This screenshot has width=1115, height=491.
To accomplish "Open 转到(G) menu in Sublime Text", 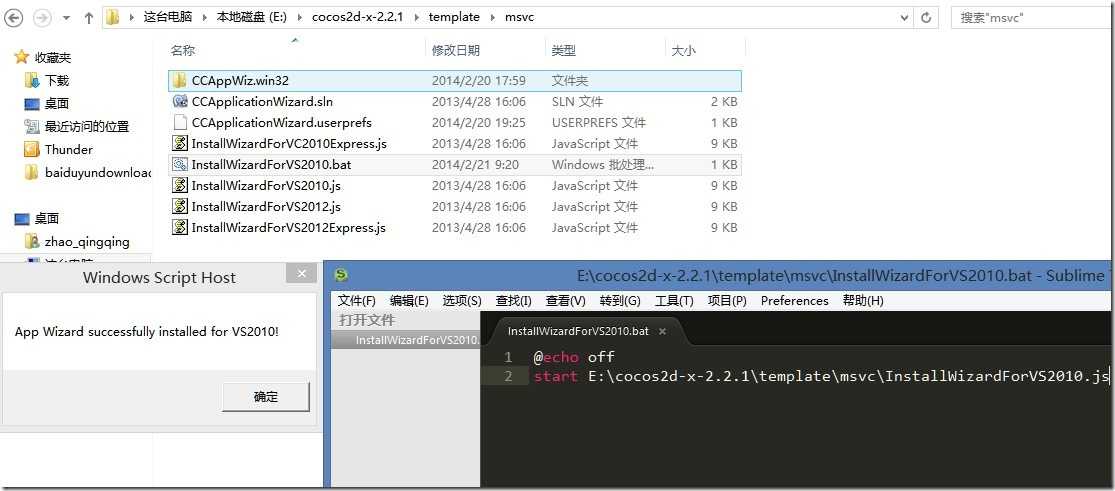I will tap(620, 301).
